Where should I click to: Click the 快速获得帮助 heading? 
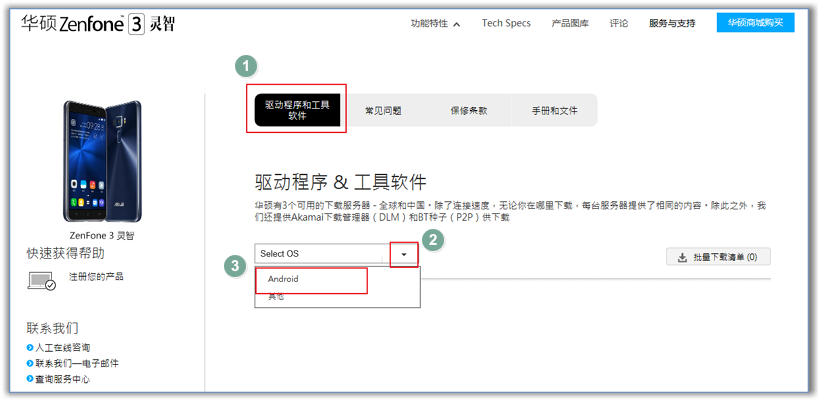[x=66, y=253]
